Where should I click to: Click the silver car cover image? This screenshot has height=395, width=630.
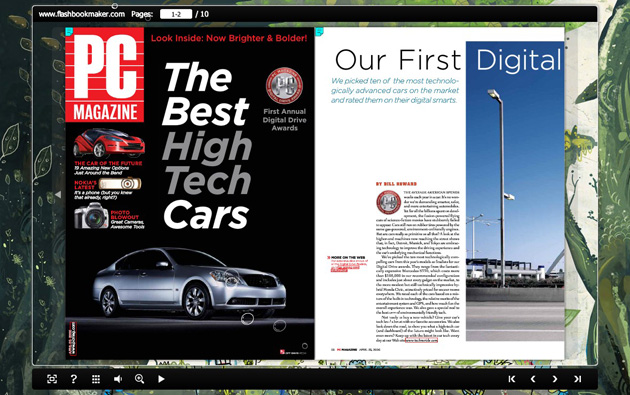click(x=189, y=282)
